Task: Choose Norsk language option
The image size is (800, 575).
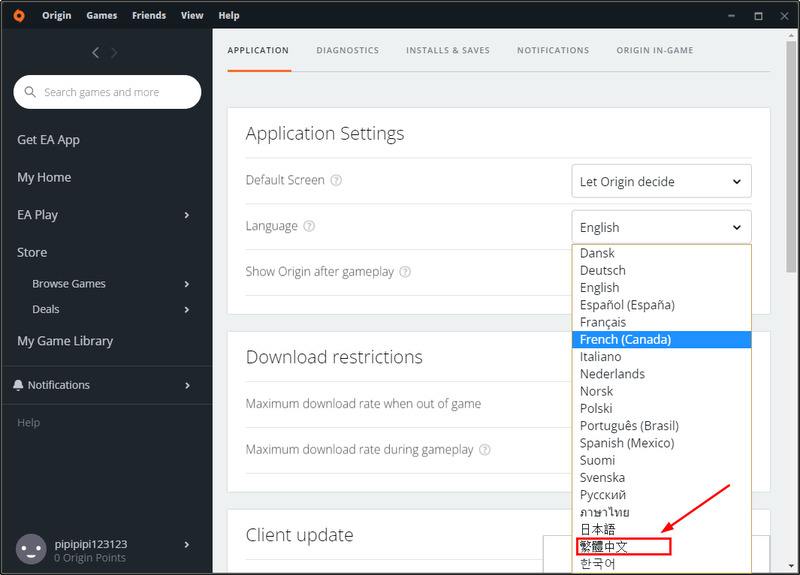Action: point(661,391)
